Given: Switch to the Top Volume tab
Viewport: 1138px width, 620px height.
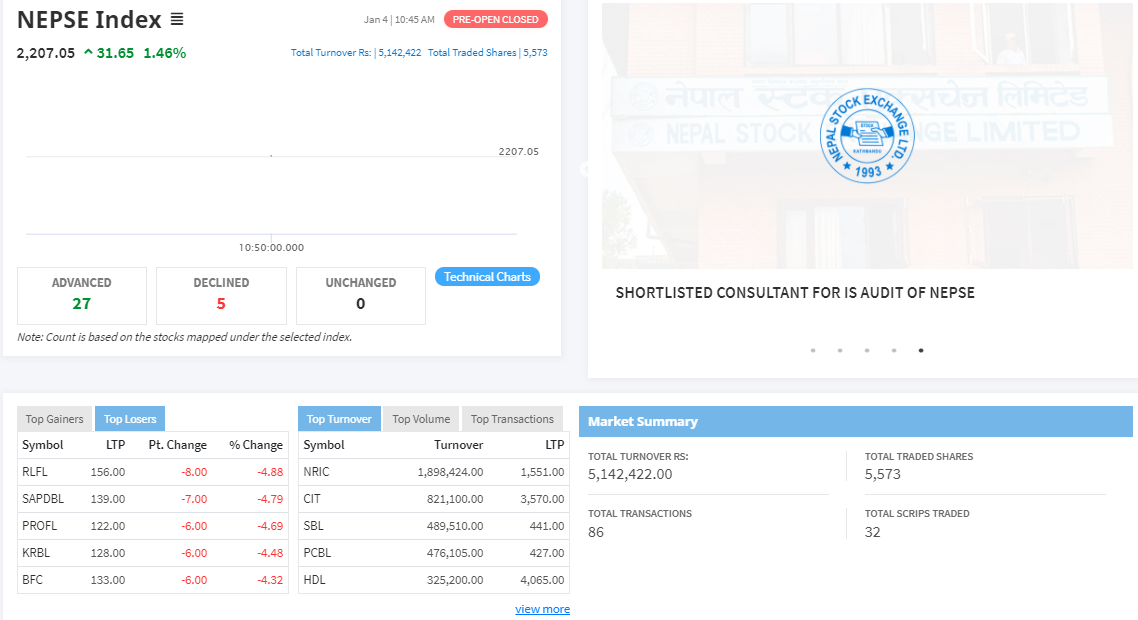Looking at the screenshot, I should (x=421, y=419).
